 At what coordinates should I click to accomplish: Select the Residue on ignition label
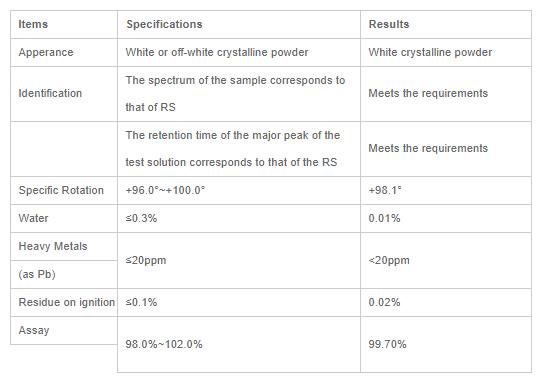(x=66, y=302)
